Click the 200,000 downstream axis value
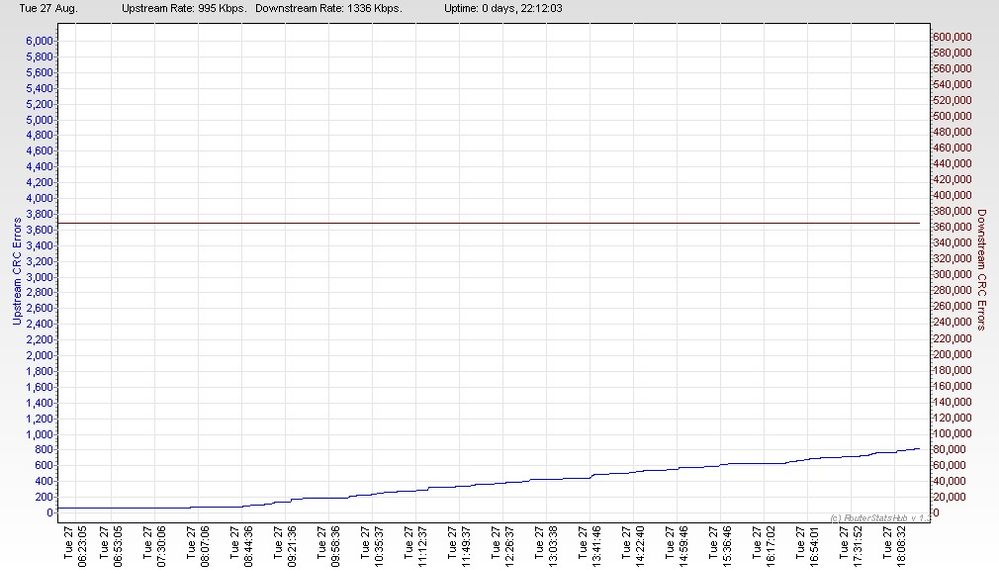The image size is (999, 570). pos(952,354)
